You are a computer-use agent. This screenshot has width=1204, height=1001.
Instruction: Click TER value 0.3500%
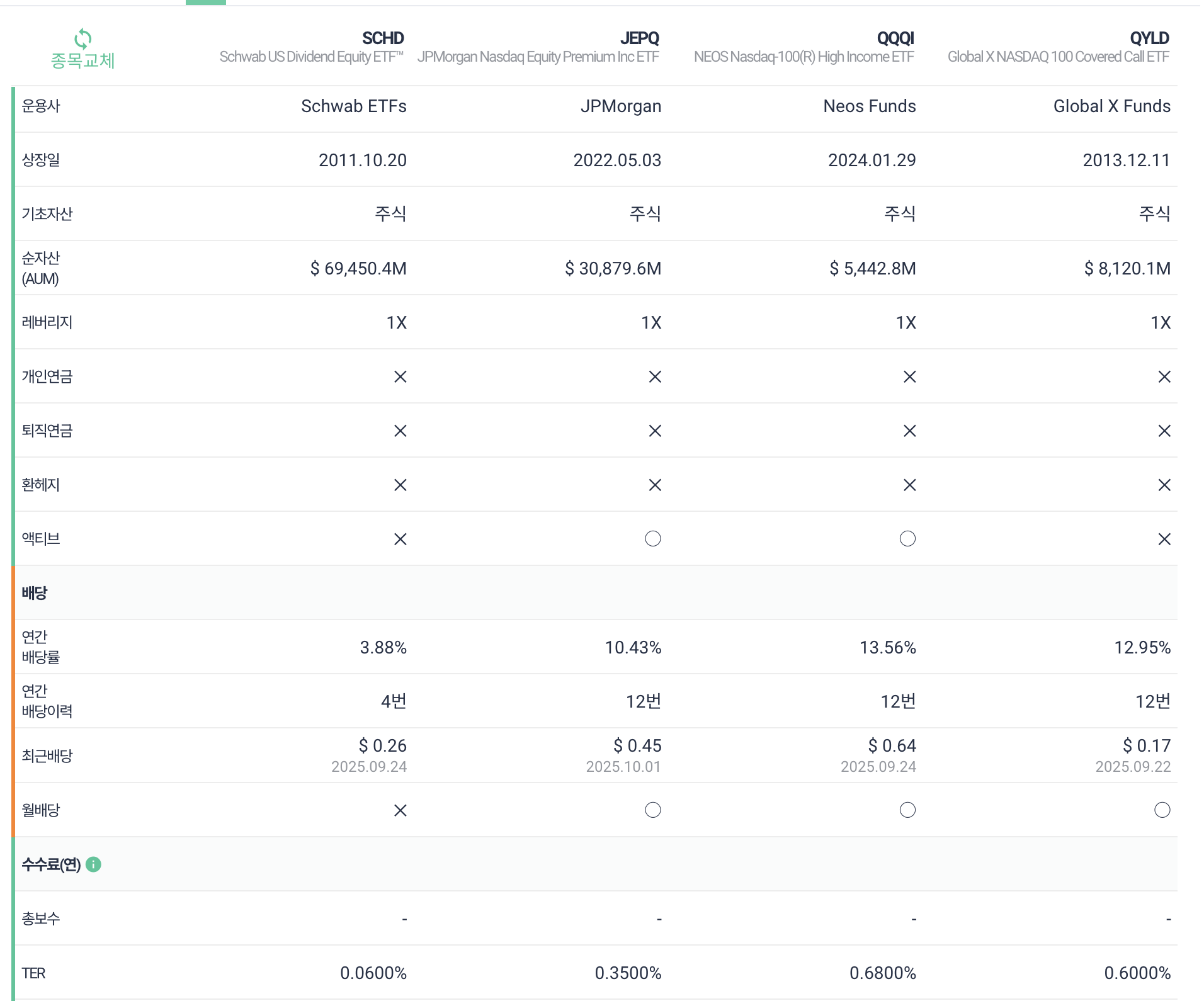point(628,973)
